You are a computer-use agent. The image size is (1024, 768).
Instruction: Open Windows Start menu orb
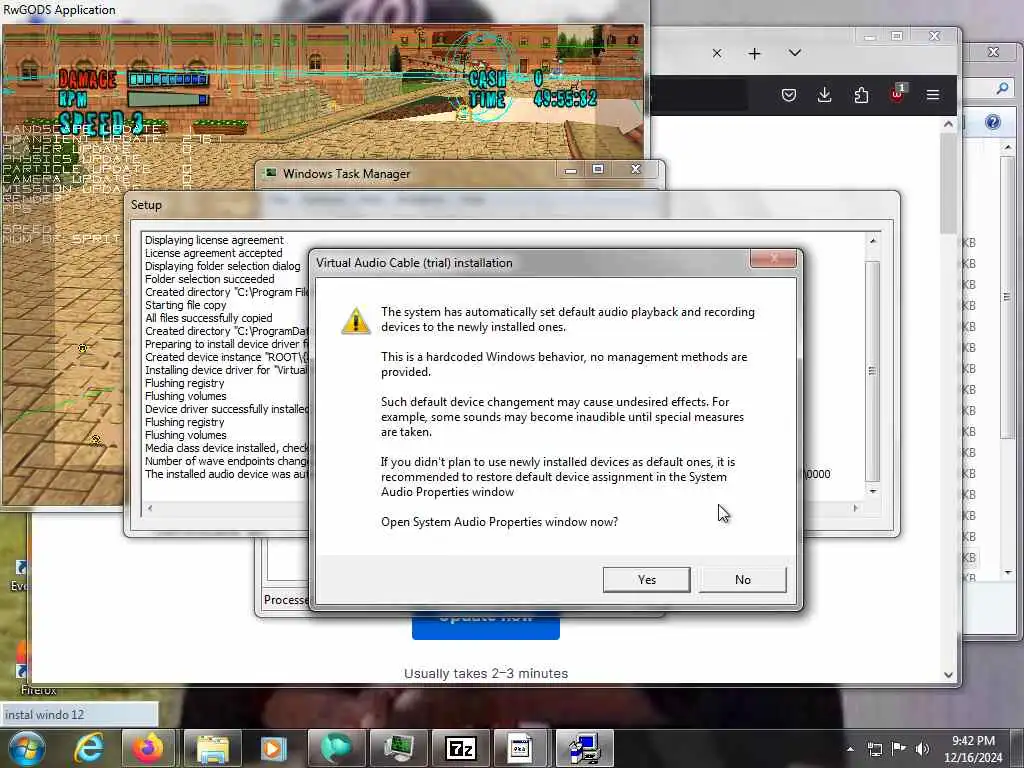click(25, 748)
